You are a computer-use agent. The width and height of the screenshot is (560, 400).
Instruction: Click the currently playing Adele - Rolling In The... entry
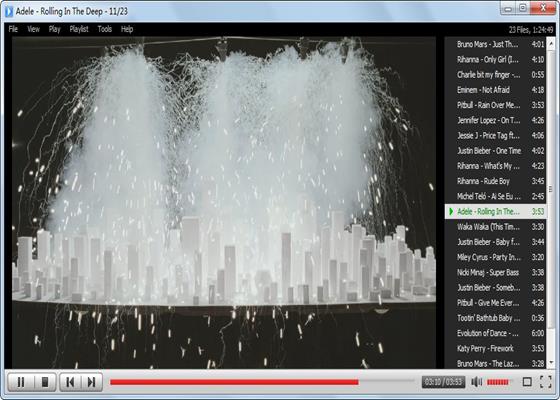point(495,211)
